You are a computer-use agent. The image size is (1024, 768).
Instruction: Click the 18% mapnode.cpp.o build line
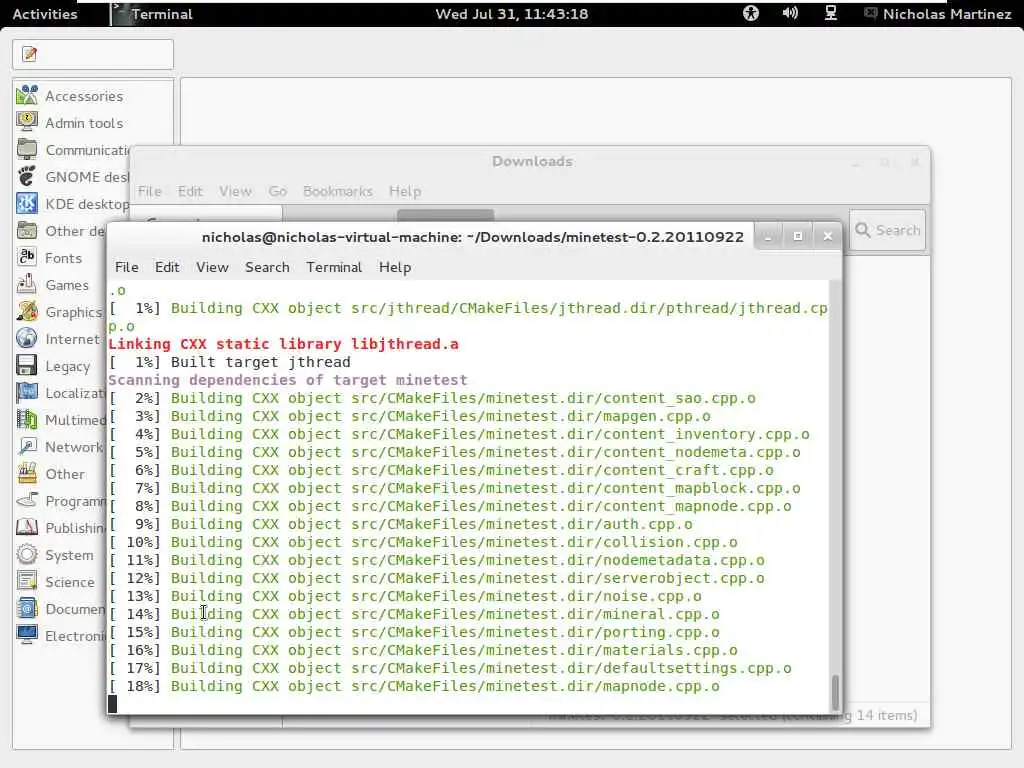click(415, 686)
